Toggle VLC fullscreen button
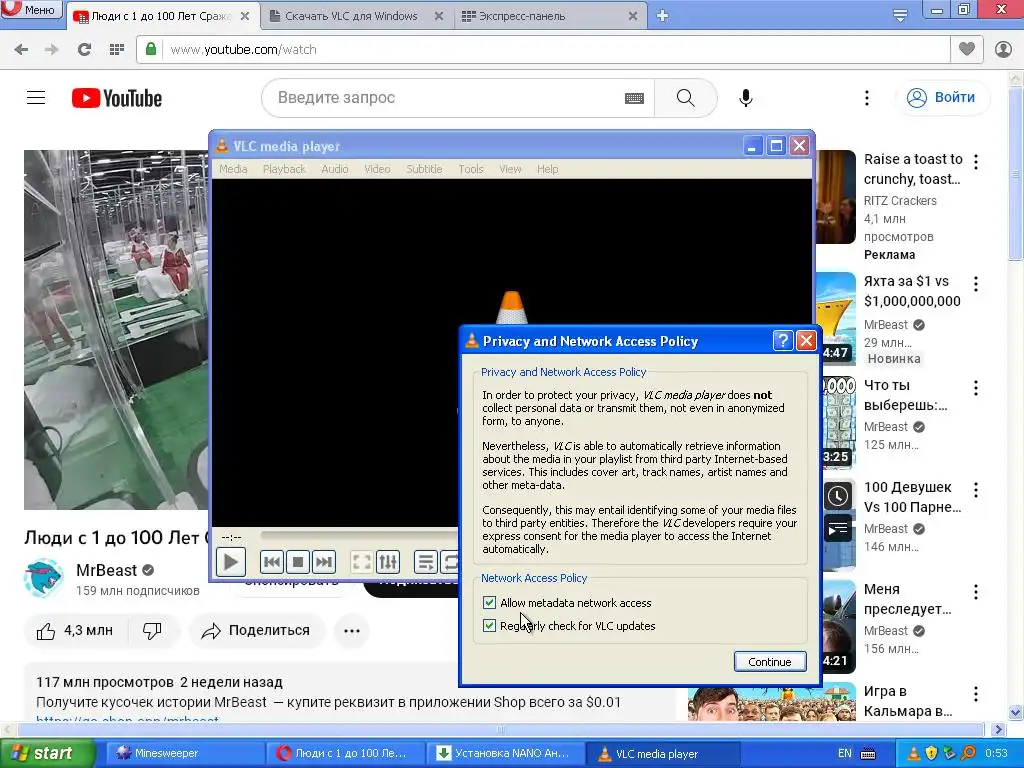1024x768 pixels. [x=362, y=562]
